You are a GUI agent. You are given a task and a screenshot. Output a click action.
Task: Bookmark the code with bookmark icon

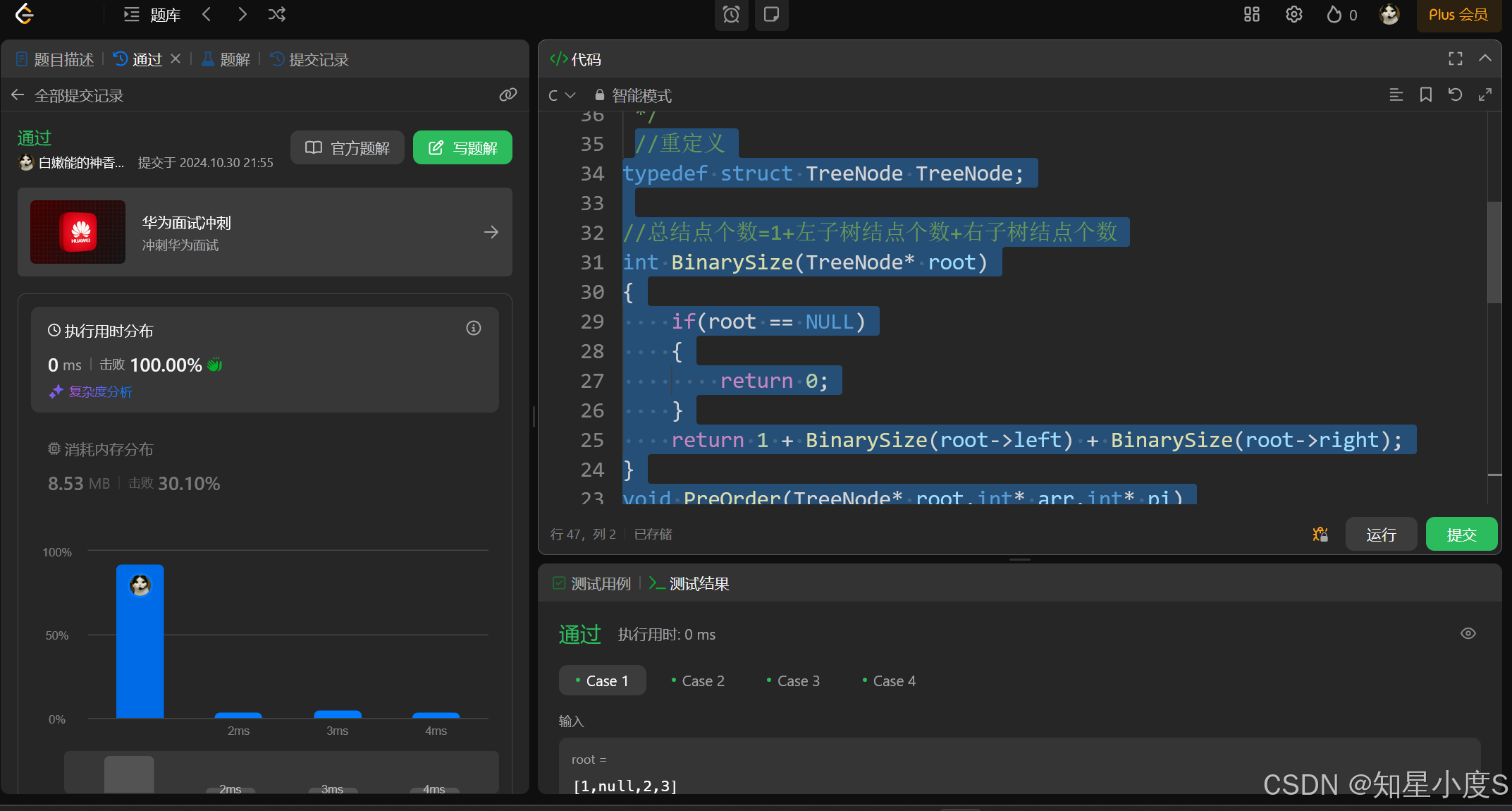(1425, 95)
